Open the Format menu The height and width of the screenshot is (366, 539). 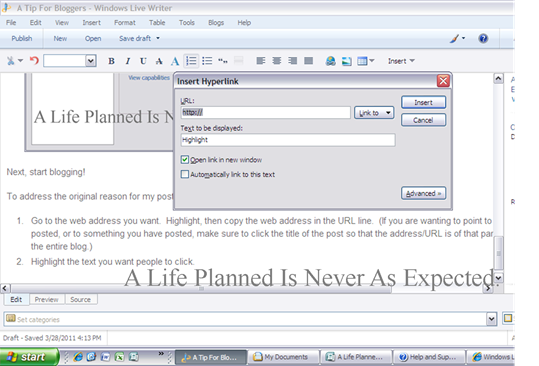tap(125, 23)
